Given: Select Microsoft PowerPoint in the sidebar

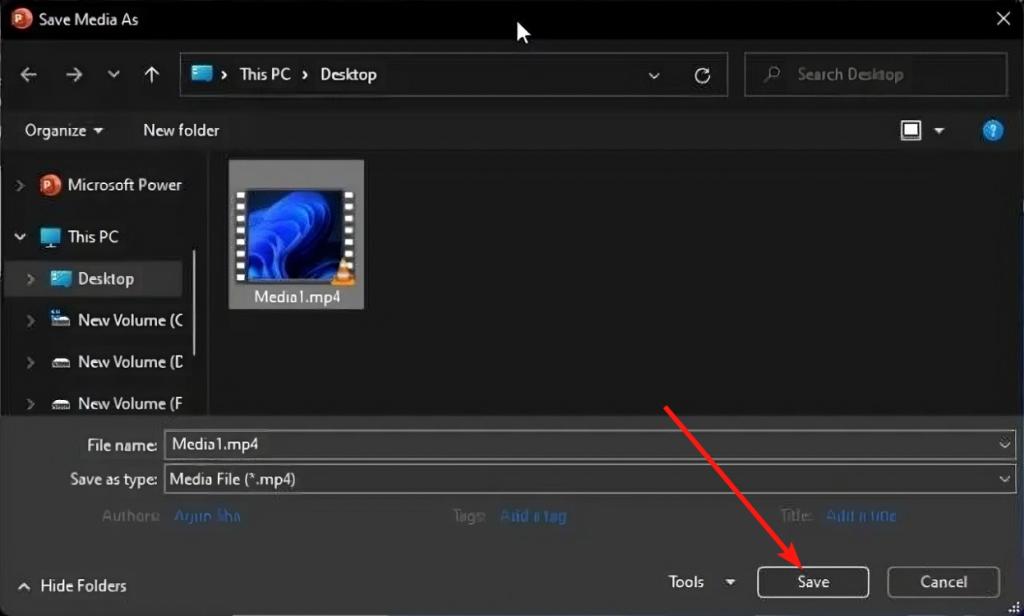Looking at the screenshot, I should [125, 185].
